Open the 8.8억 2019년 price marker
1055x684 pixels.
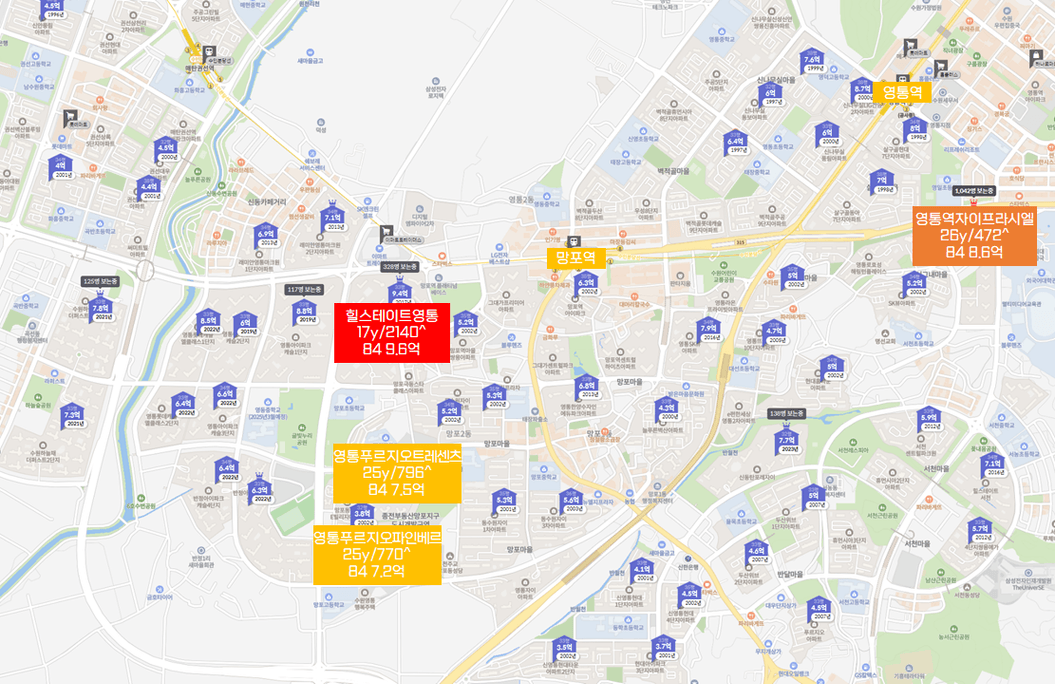305,313
